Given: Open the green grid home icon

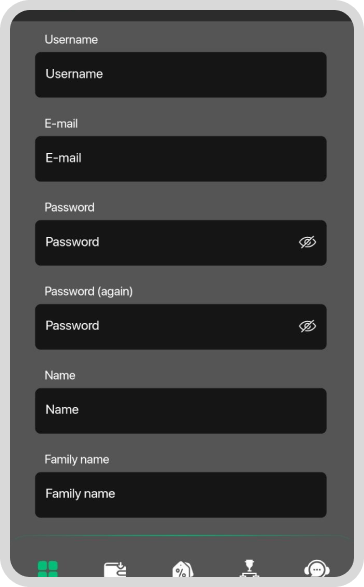Looking at the screenshot, I should click(48, 569).
